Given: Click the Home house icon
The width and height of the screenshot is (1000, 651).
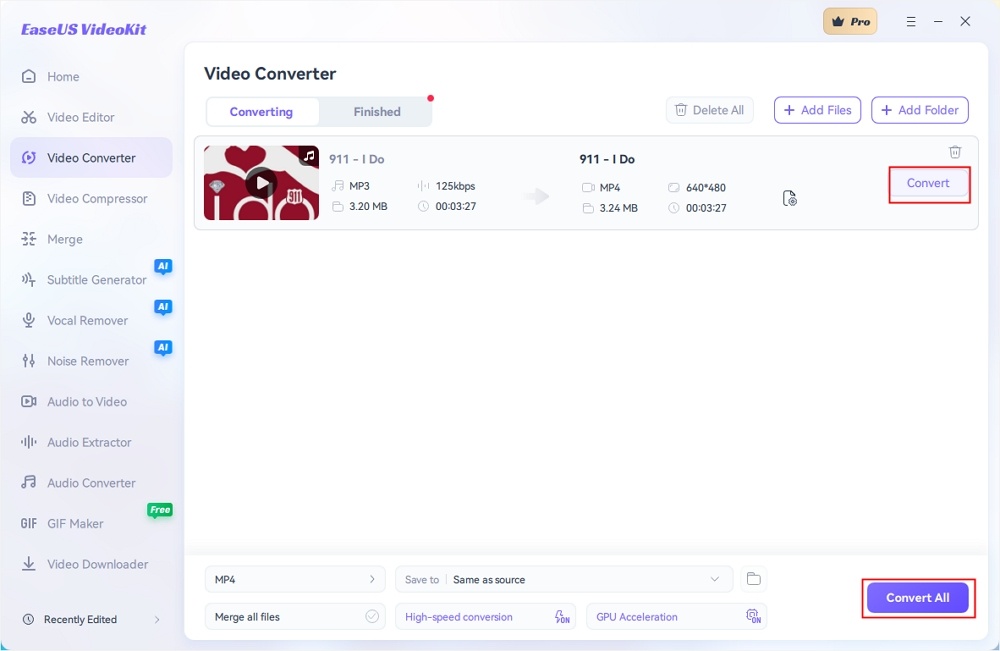Looking at the screenshot, I should (x=29, y=77).
